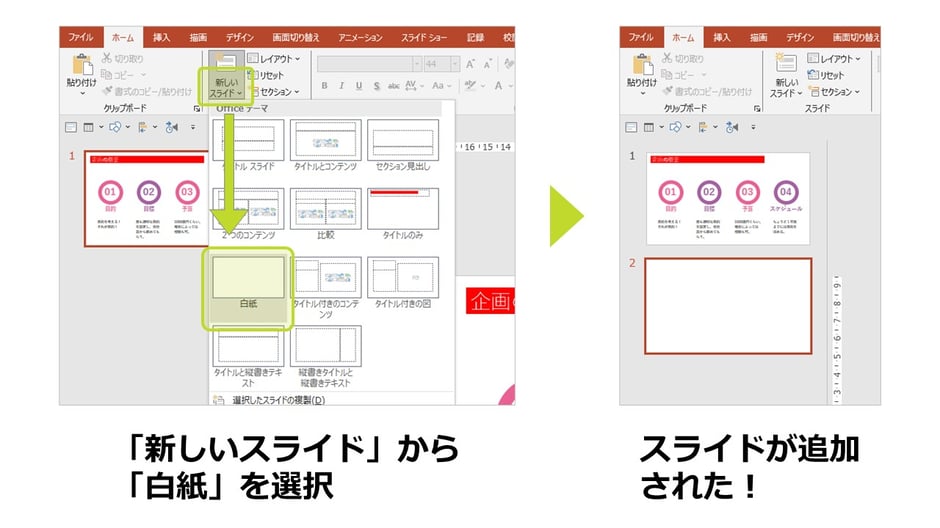
Task: Customize quick access toolbar arrow in left screenshot
Action: point(193,127)
